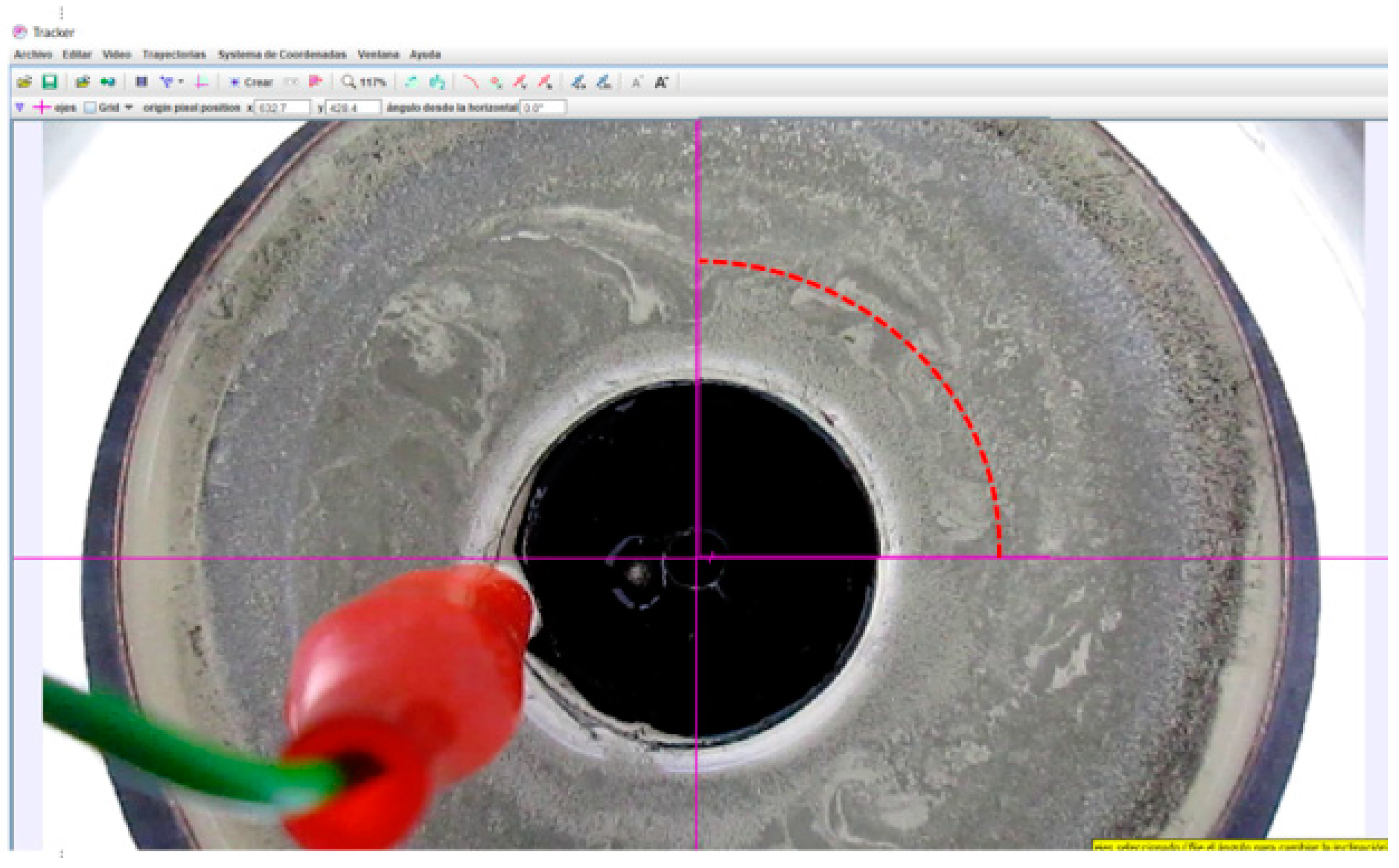Click the 117% zoom button

[x=364, y=82]
